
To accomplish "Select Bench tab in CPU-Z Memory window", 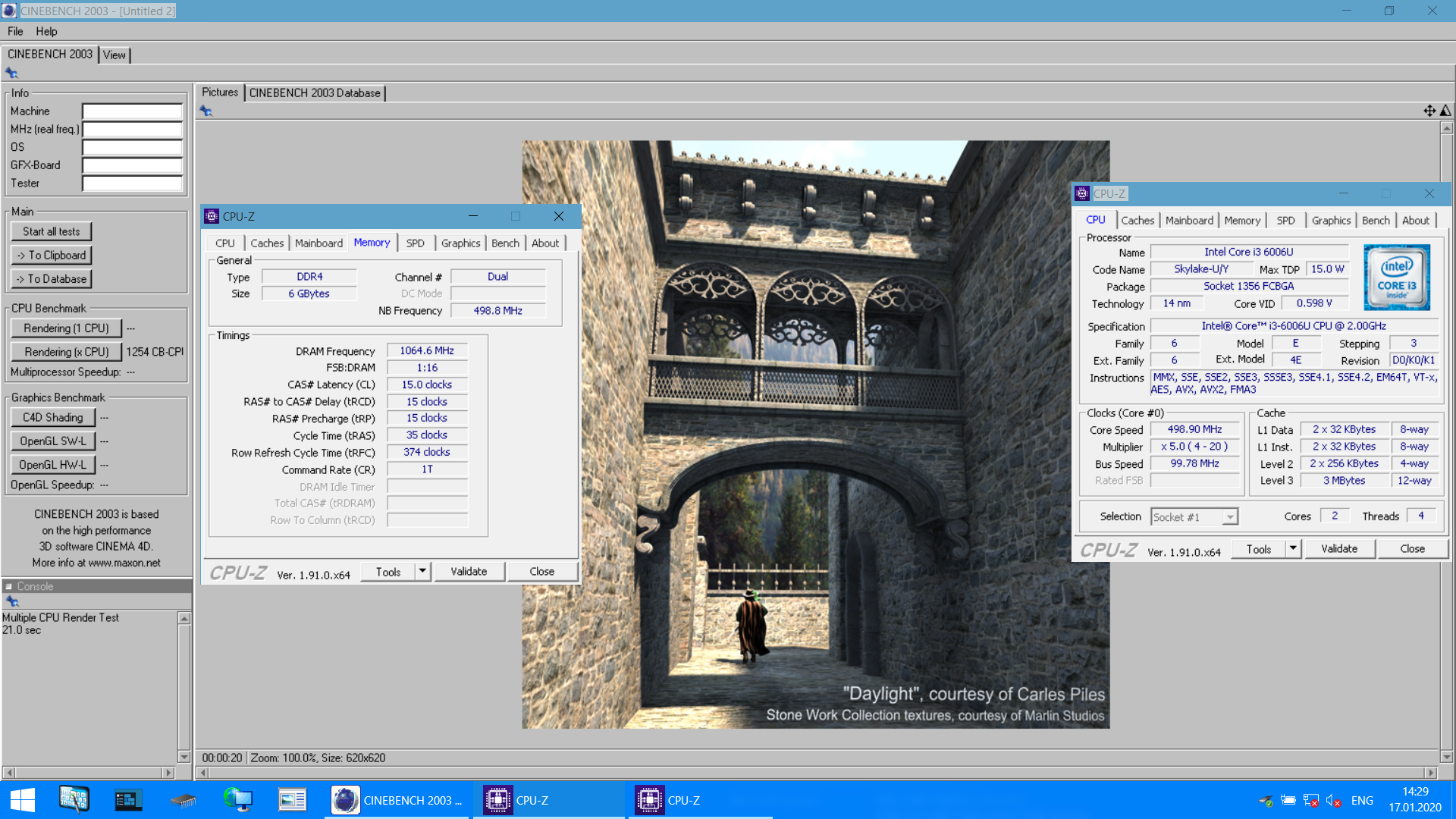I will click(505, 243).
